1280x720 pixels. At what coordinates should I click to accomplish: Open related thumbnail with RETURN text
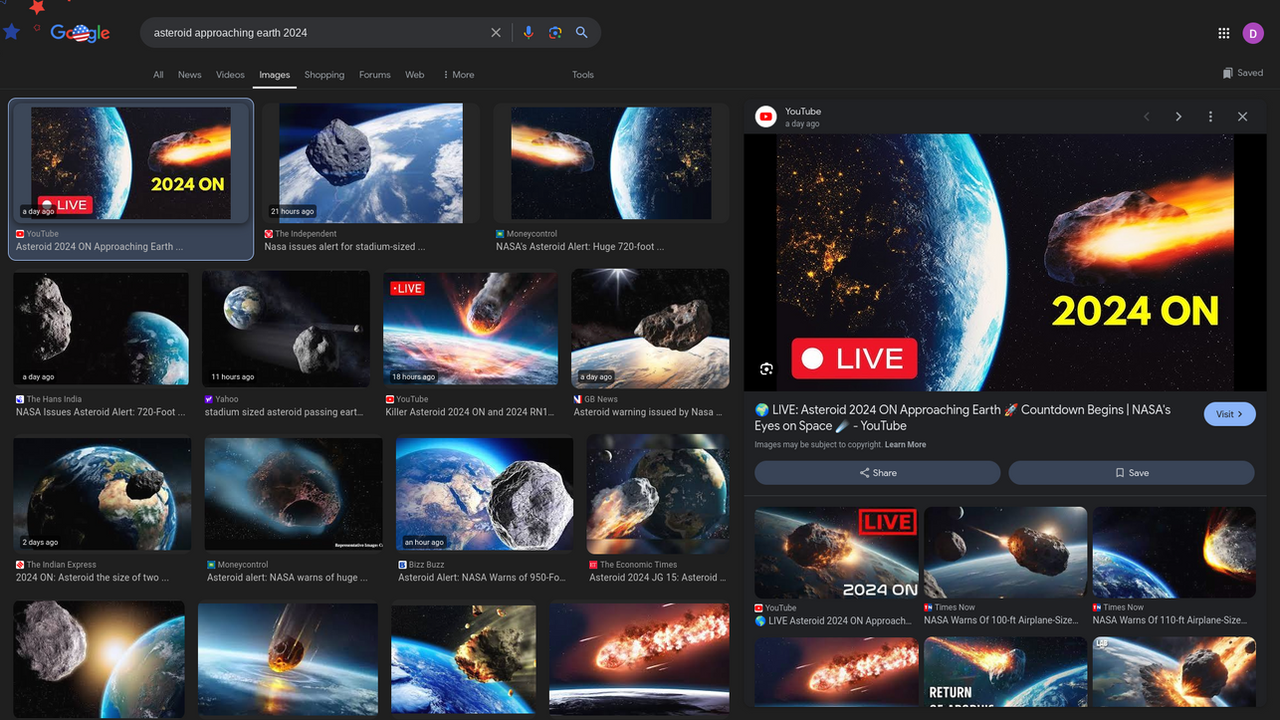click(x=1005, y=672)
